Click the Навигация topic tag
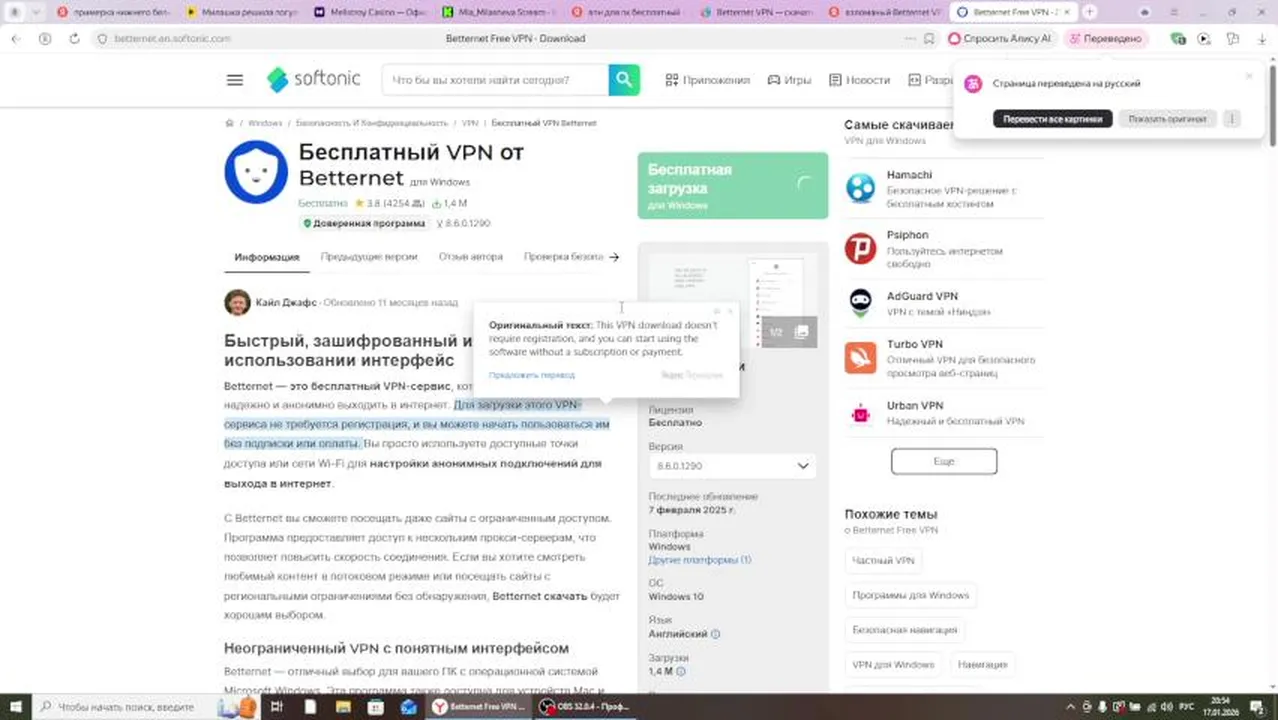This screenshot has width=1278, height=720. coord(982,664)
